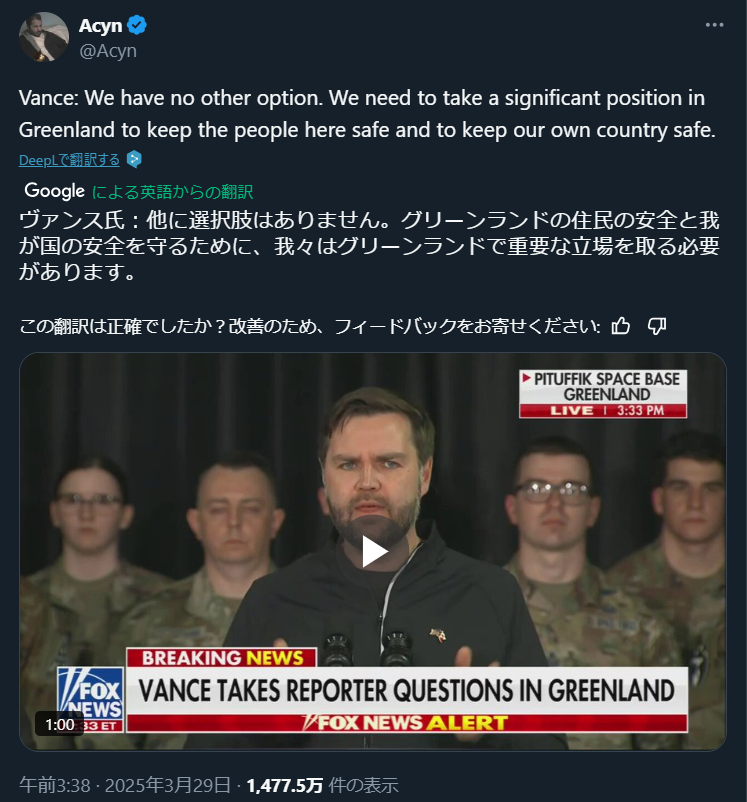Open the post timestamp 午前3:38 link
Viewport: 747px width, 802px height.
55,785
